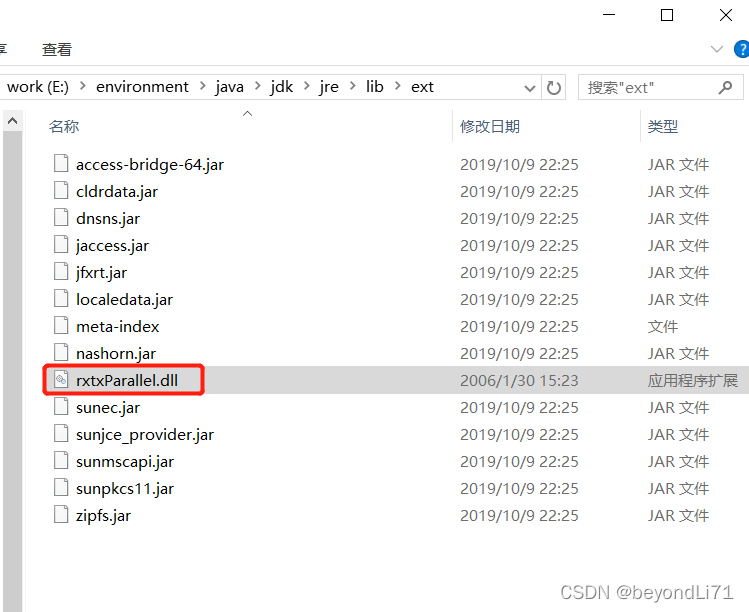Click the cldrdata.jar file icon
This screenshot has height=612, width=749.
point(61,190)
